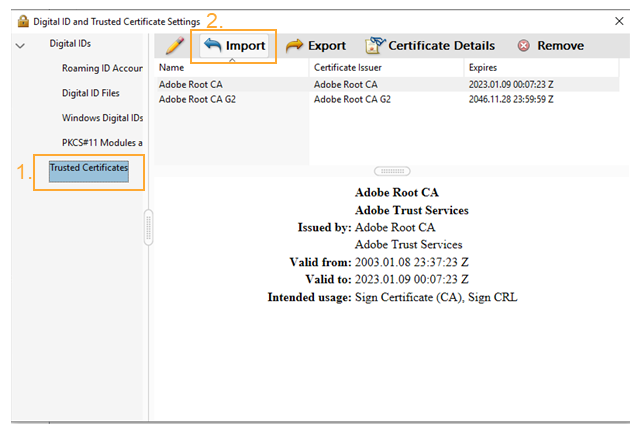This screenshot has height=424, width=630.
Task: Sort by Expires column header
Action: tap(541, 68)
